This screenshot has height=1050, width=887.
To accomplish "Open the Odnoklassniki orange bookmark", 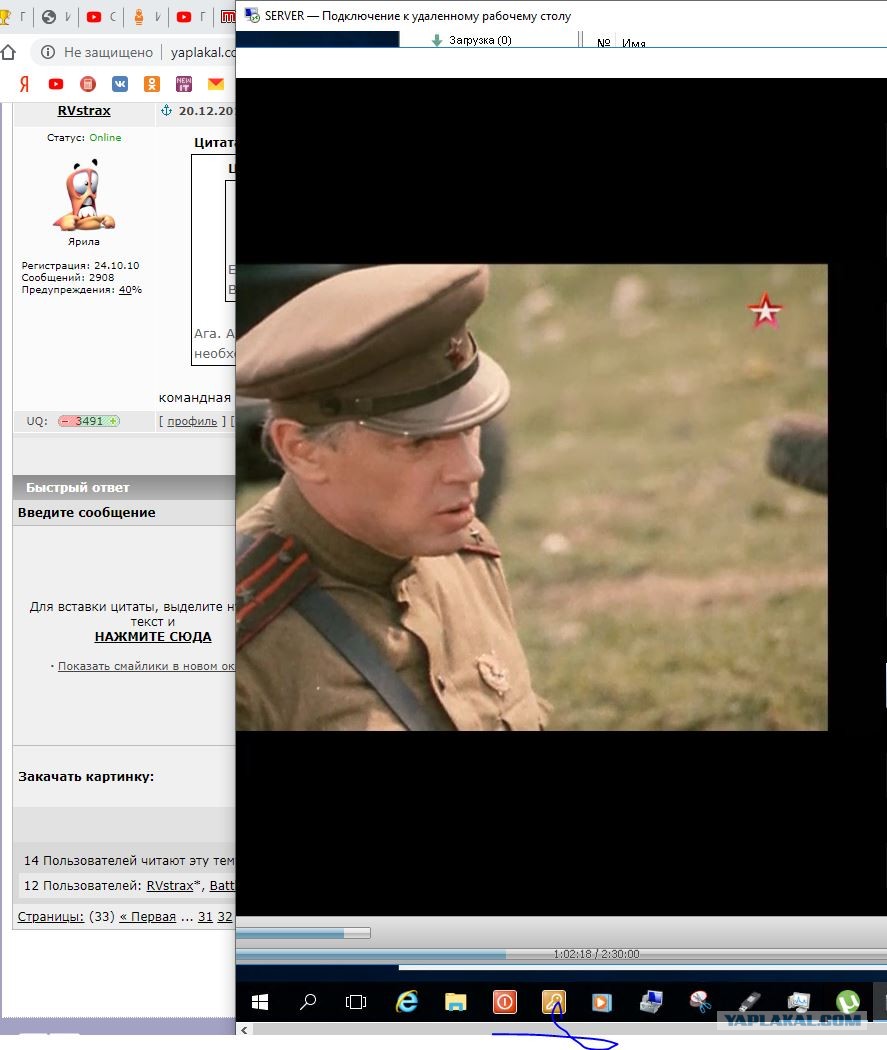I will 152,84.
